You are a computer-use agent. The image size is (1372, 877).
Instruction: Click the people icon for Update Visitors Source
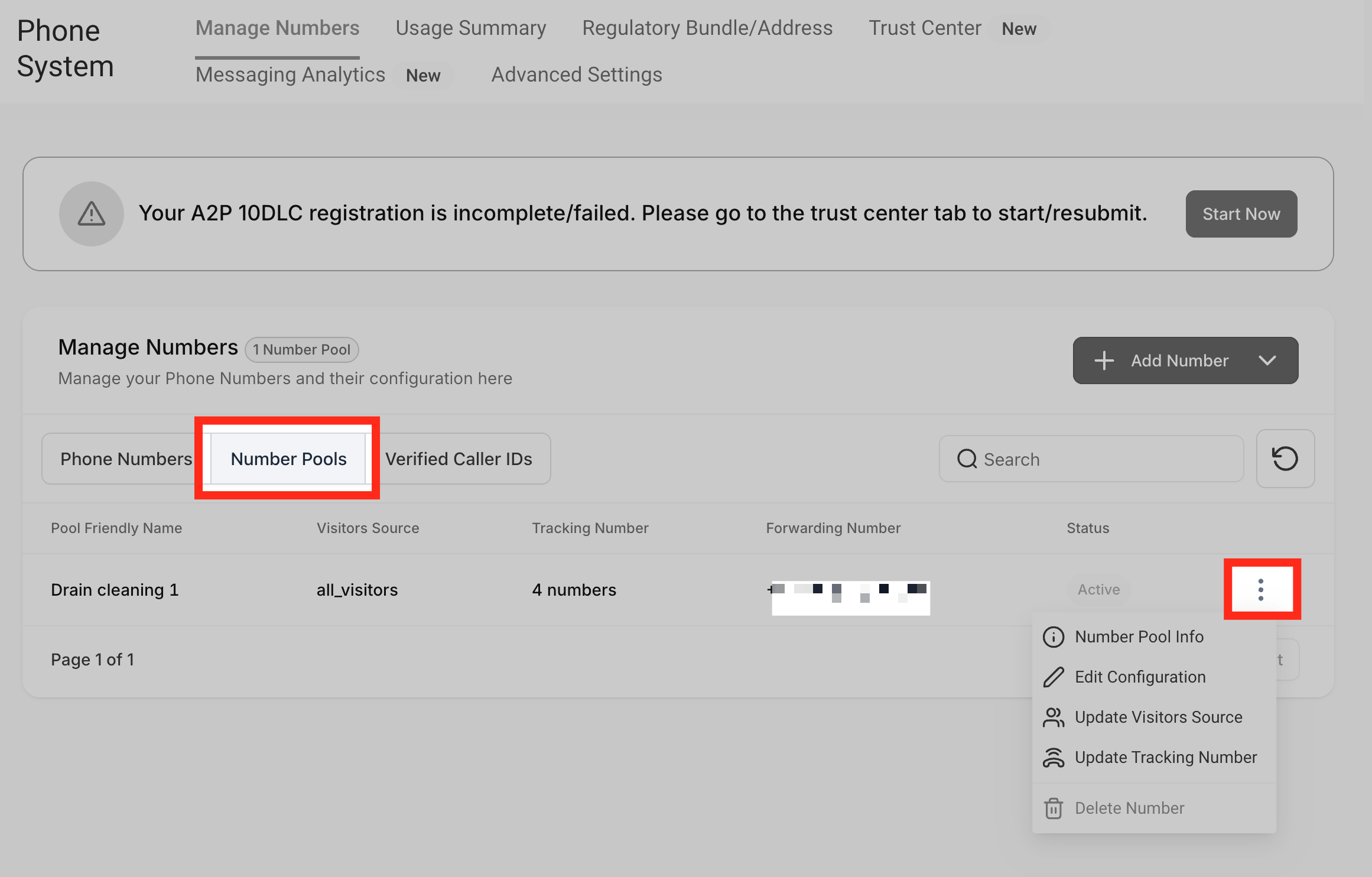pyautogui.click(x=1054, y=717)
